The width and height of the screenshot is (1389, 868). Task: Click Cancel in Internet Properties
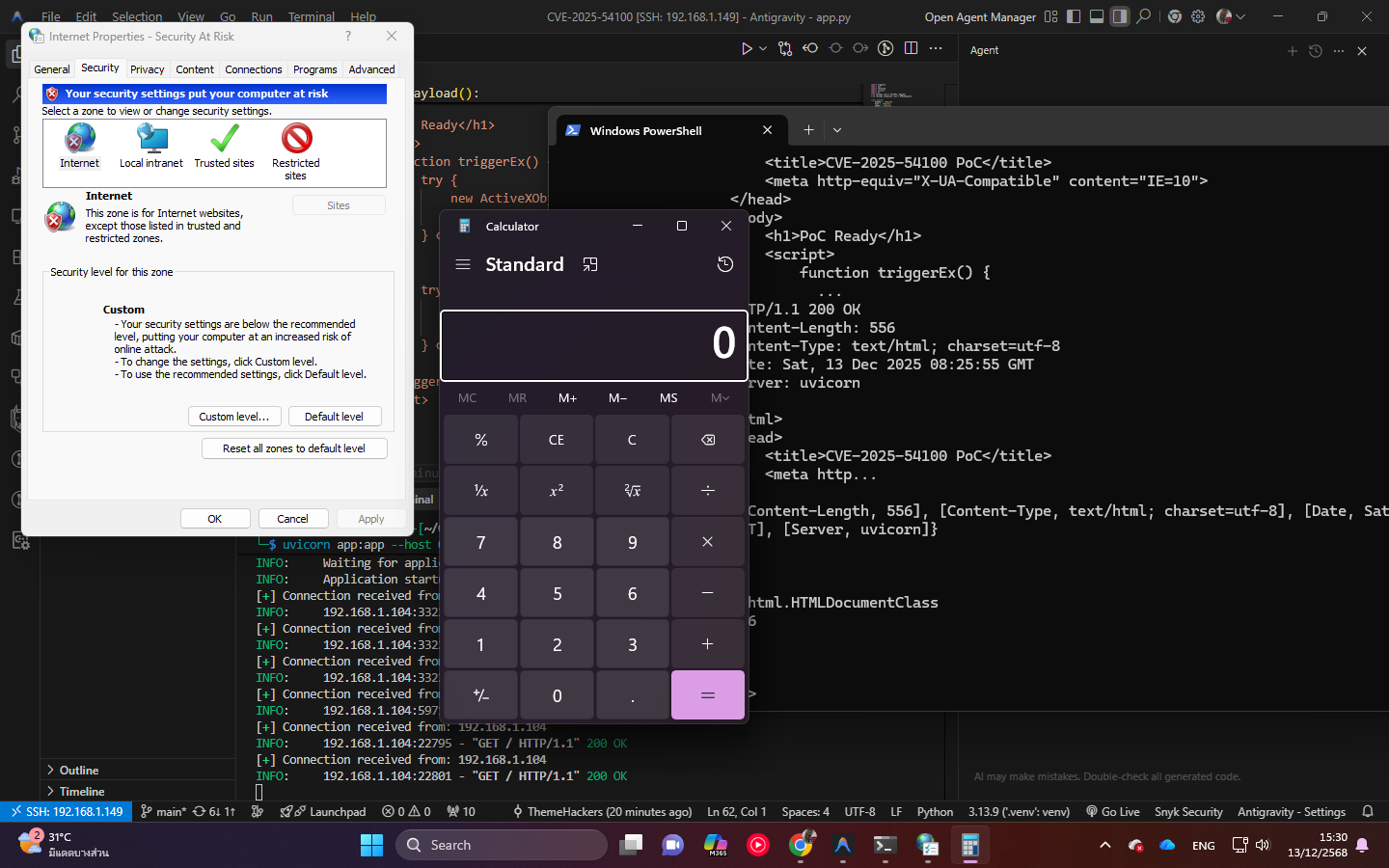click(x=293, y=519)
